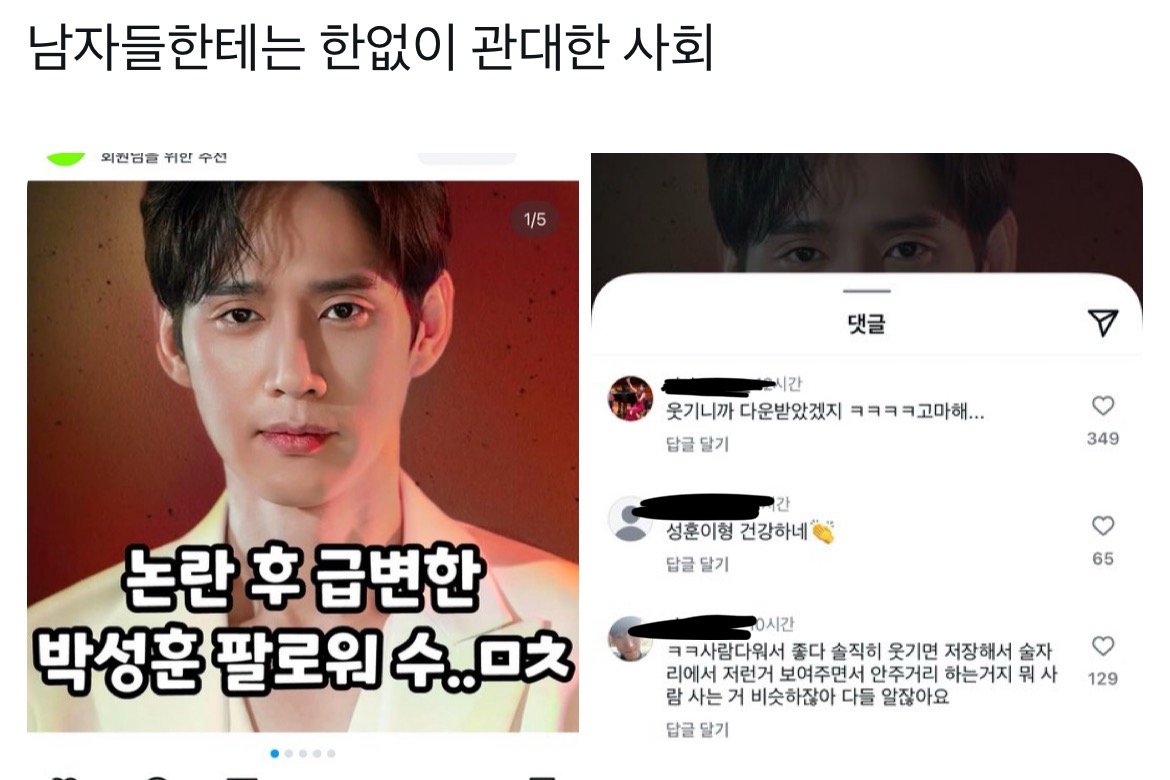1170x780 pixels.
Task: Like the comment with 349 likes
Action: pyautogui.click(x=1103, y=405)
